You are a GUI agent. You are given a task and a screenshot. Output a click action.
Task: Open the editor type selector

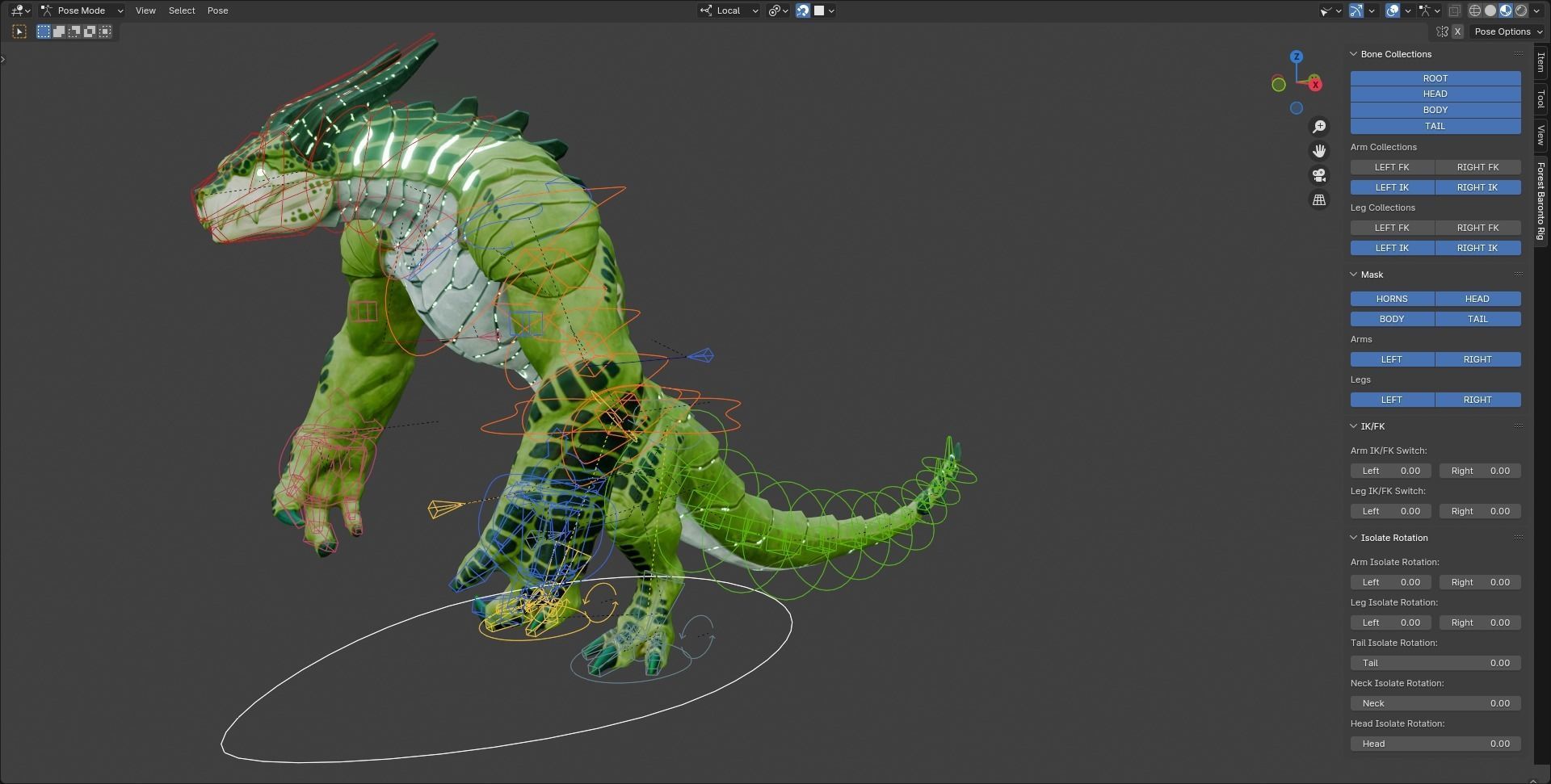(x=20, y=10)
